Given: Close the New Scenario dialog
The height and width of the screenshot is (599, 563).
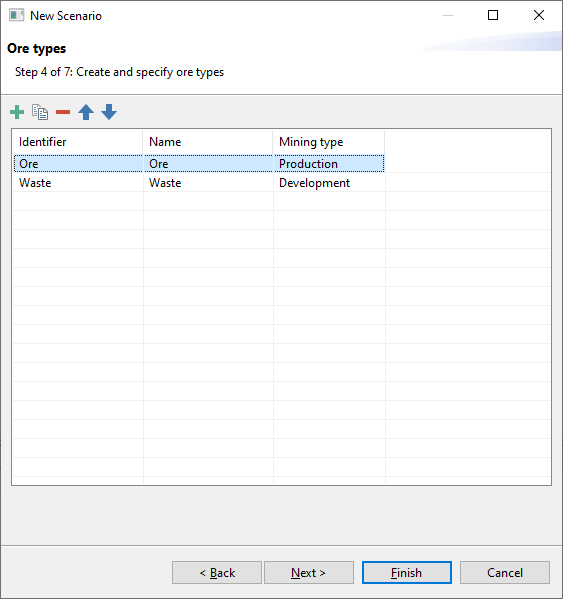Looking at the screenshot, I should (539, 15).
